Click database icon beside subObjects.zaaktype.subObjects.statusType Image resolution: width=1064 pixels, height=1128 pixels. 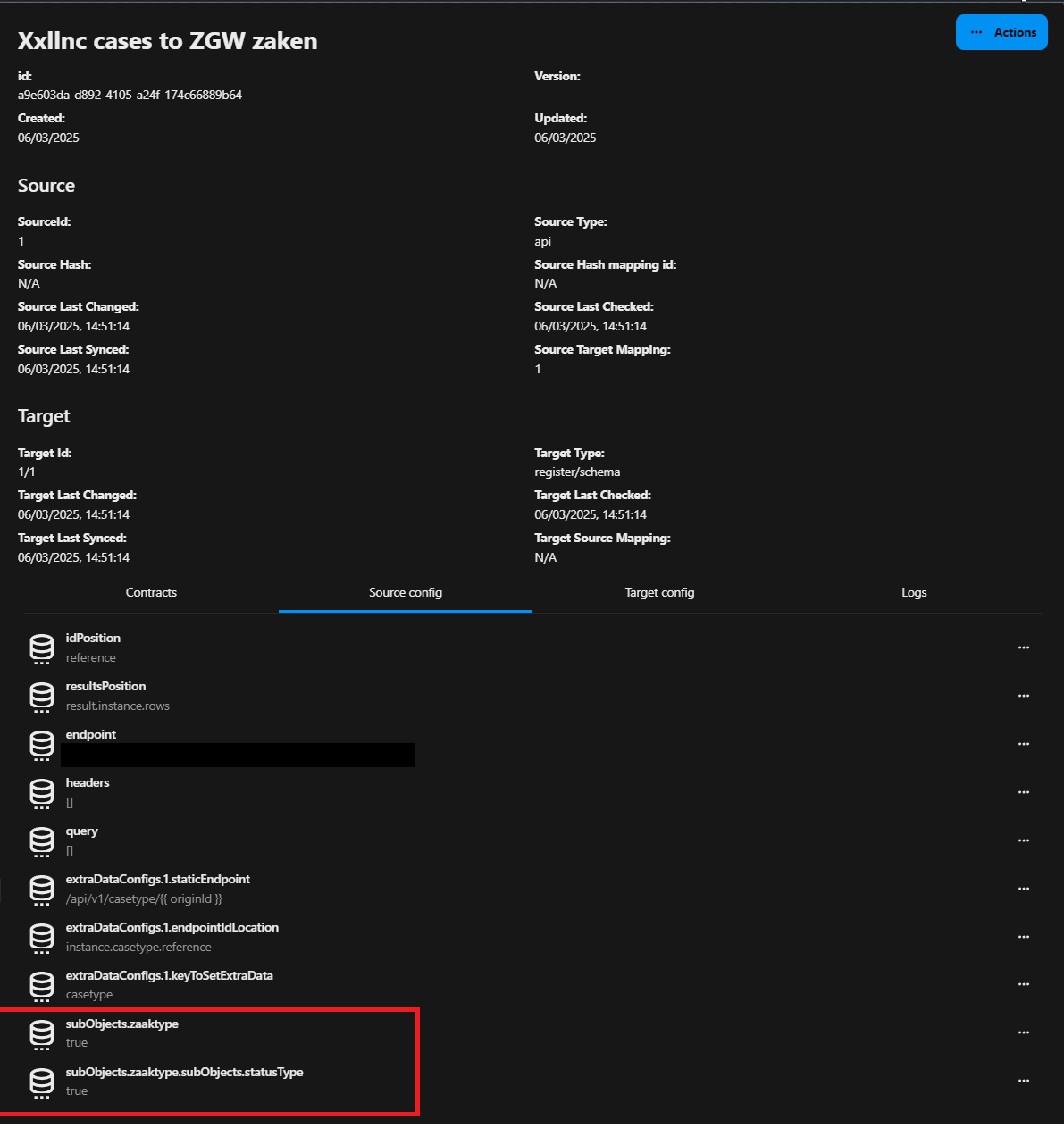(x=42, y=1082)
